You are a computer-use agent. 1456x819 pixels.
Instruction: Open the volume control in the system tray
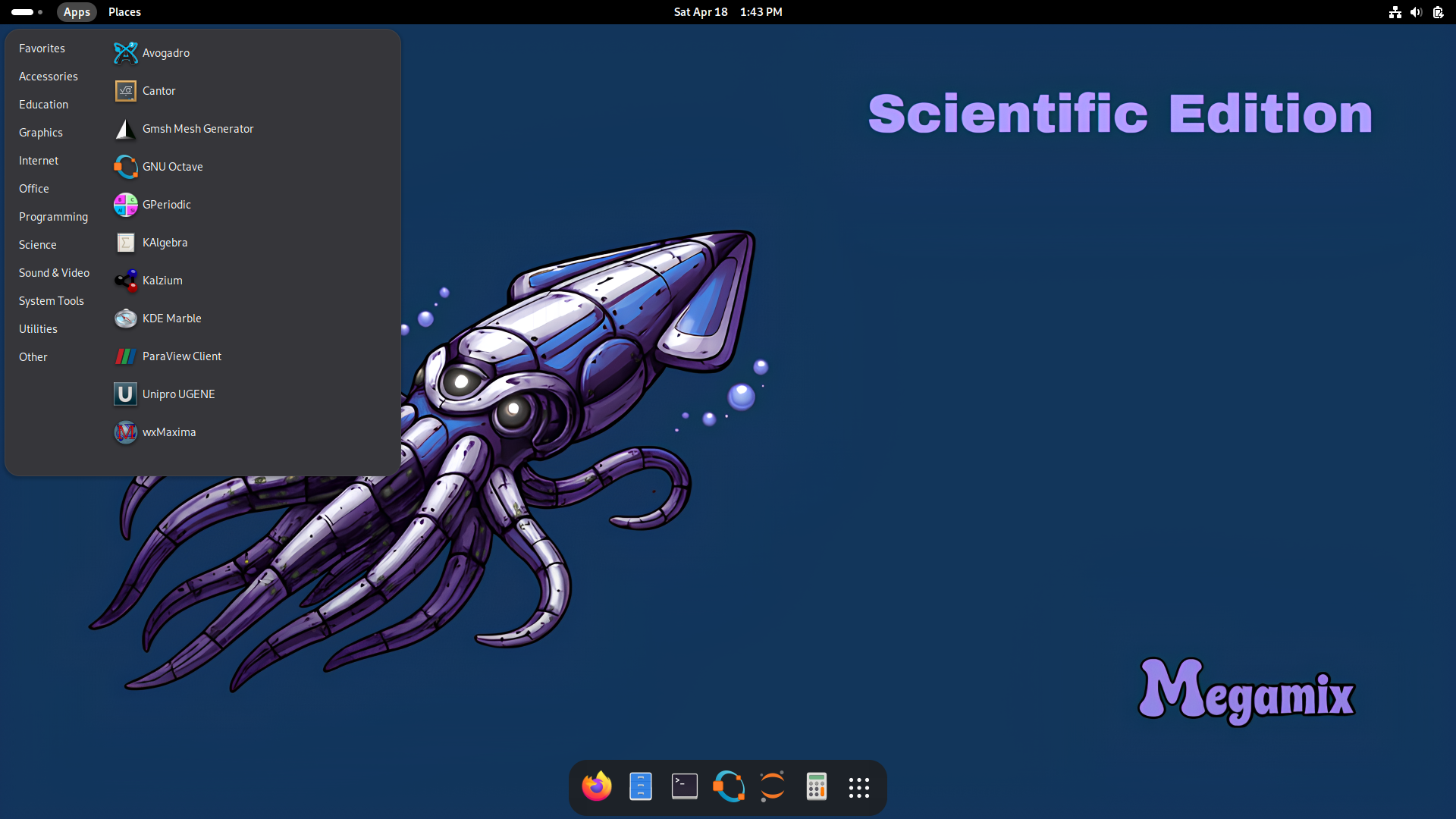click(x=1416, y=12)
